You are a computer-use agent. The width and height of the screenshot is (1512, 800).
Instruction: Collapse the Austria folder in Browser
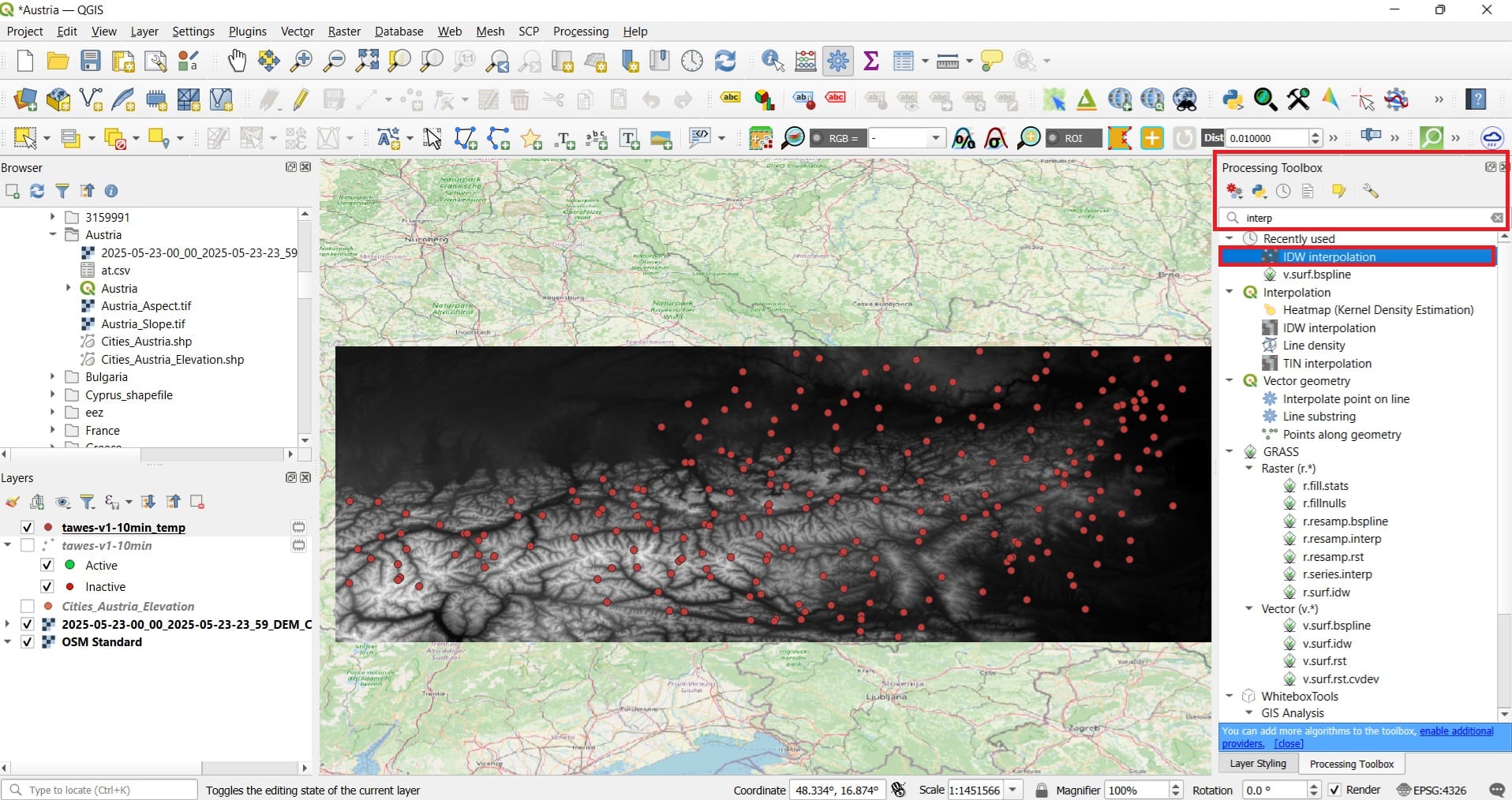click(53, 234)
